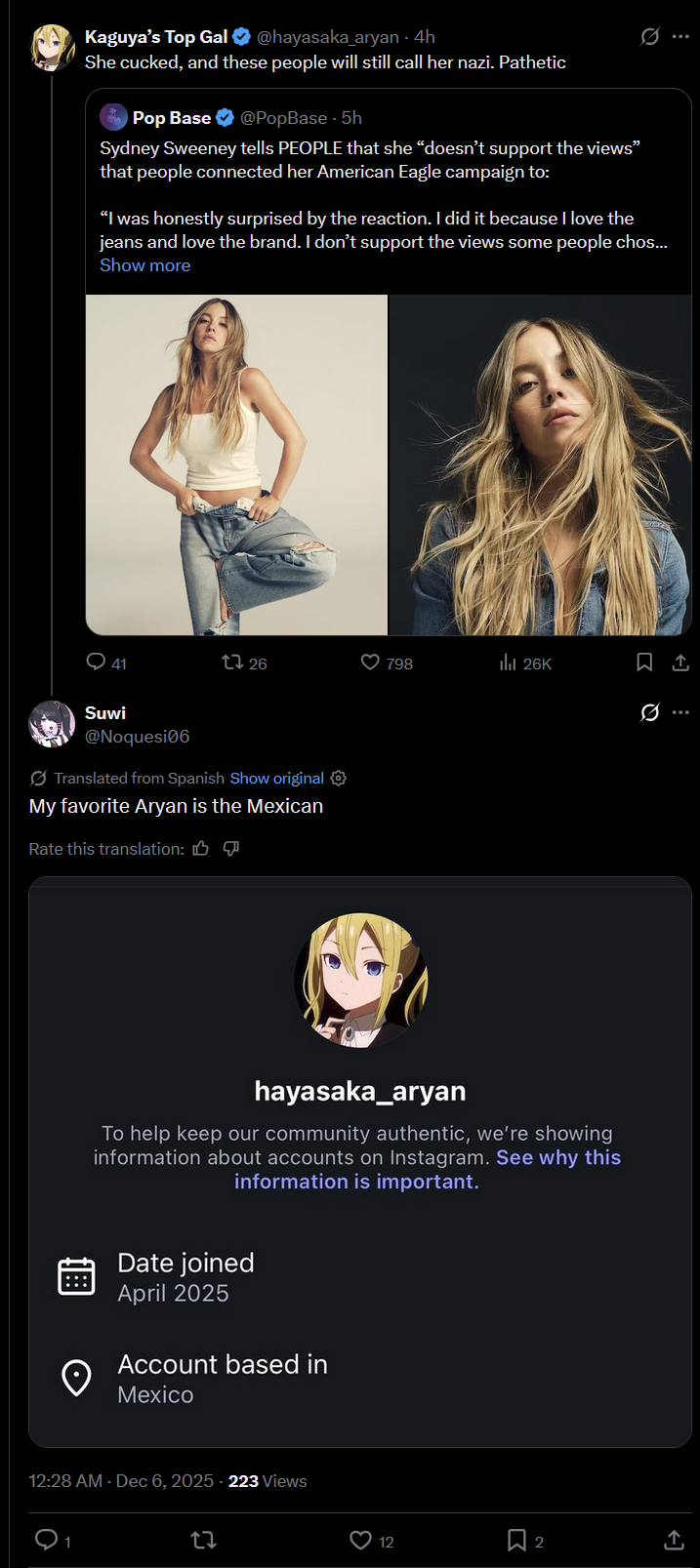Open more options on Suwi's post
The height and width of the screenshot is (1568, 700).
[x=680, y=712]
